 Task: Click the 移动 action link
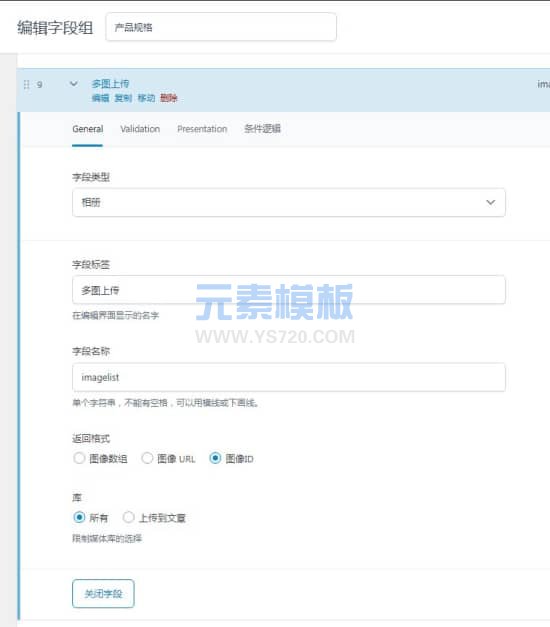146,98
